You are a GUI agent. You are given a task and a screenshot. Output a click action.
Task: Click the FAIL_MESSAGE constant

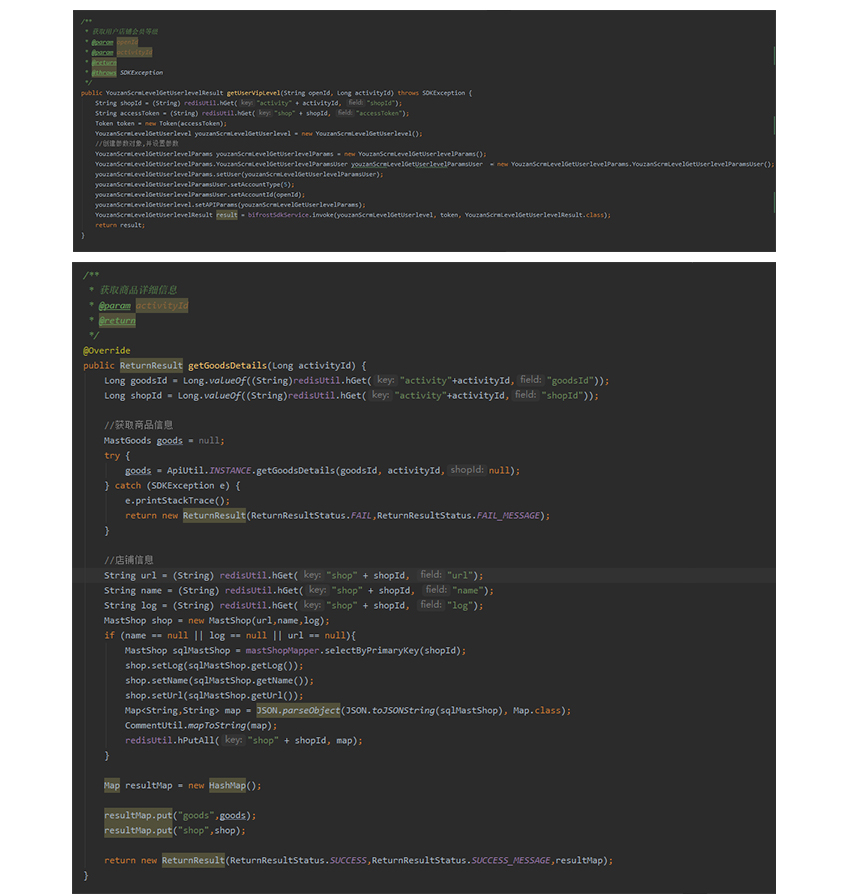click(x=510, y=516)
